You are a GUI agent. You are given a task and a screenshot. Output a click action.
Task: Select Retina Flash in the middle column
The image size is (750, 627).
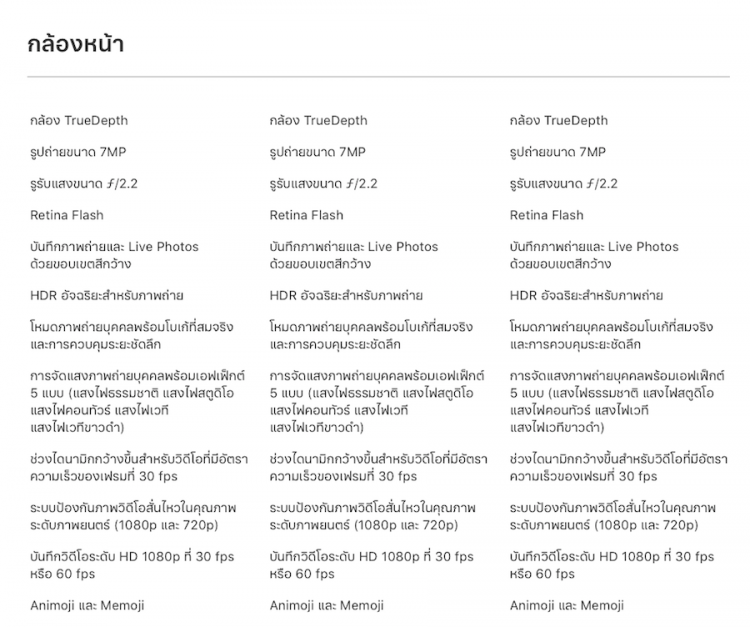[x=306, y=215]
